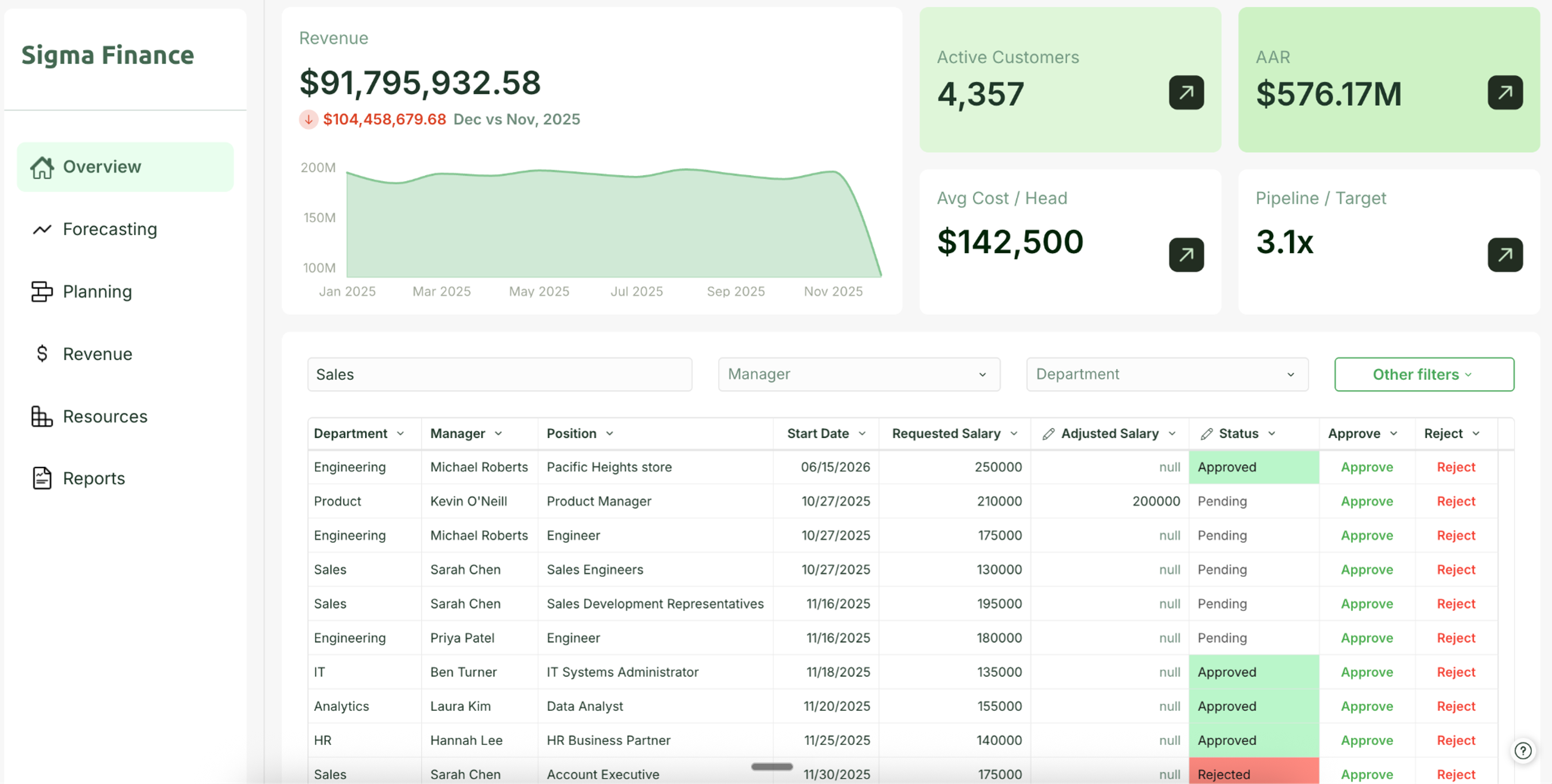Open Start Date column menu chevron

click(862, 433)
